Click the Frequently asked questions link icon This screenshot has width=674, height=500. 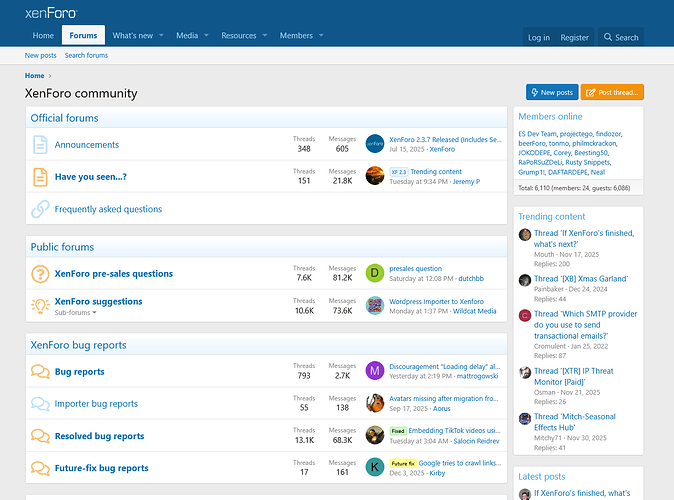(40, 209)
